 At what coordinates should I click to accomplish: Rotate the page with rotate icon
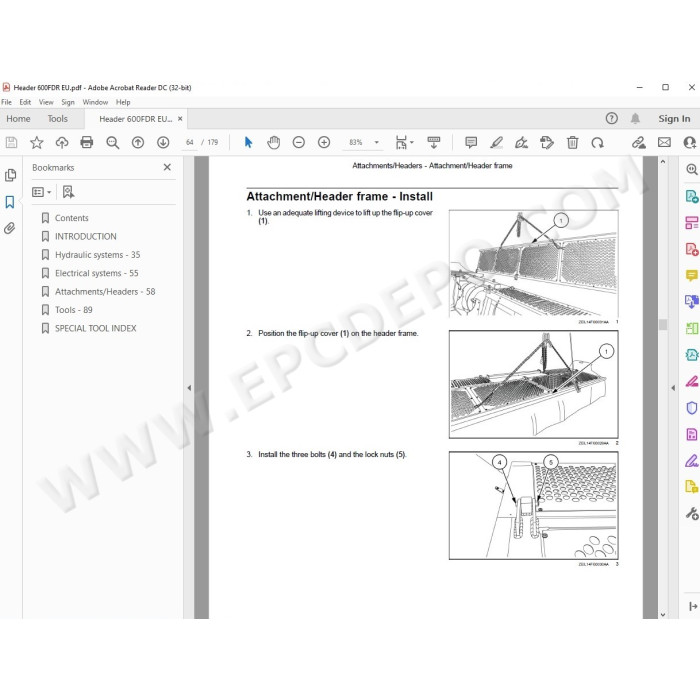[x=597, y=142]
